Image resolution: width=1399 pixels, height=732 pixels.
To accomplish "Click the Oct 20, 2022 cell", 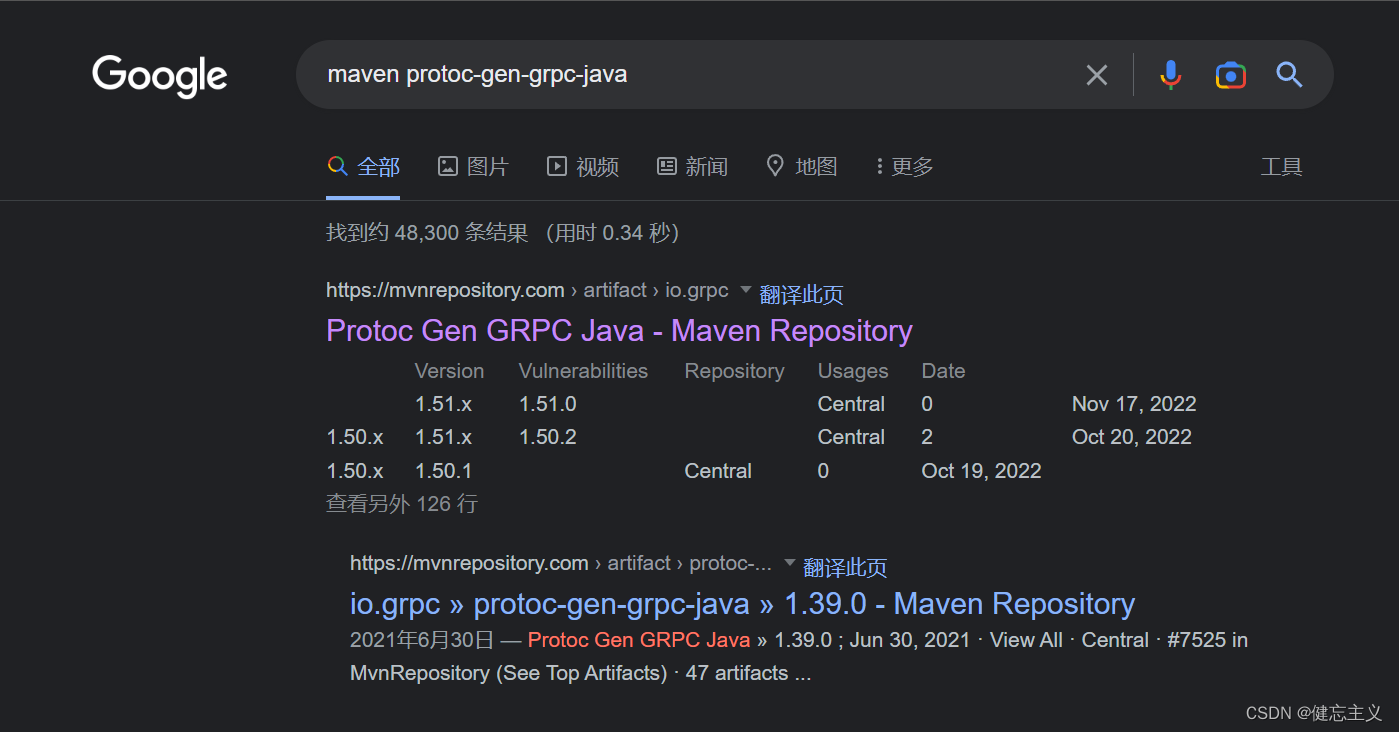I will coord(1131,437).
